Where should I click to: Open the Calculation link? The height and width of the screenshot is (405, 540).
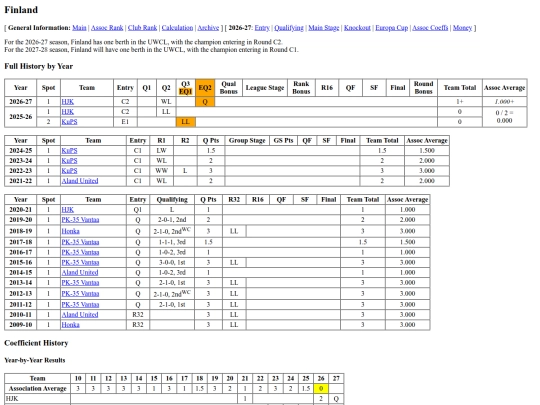[177, 28]
